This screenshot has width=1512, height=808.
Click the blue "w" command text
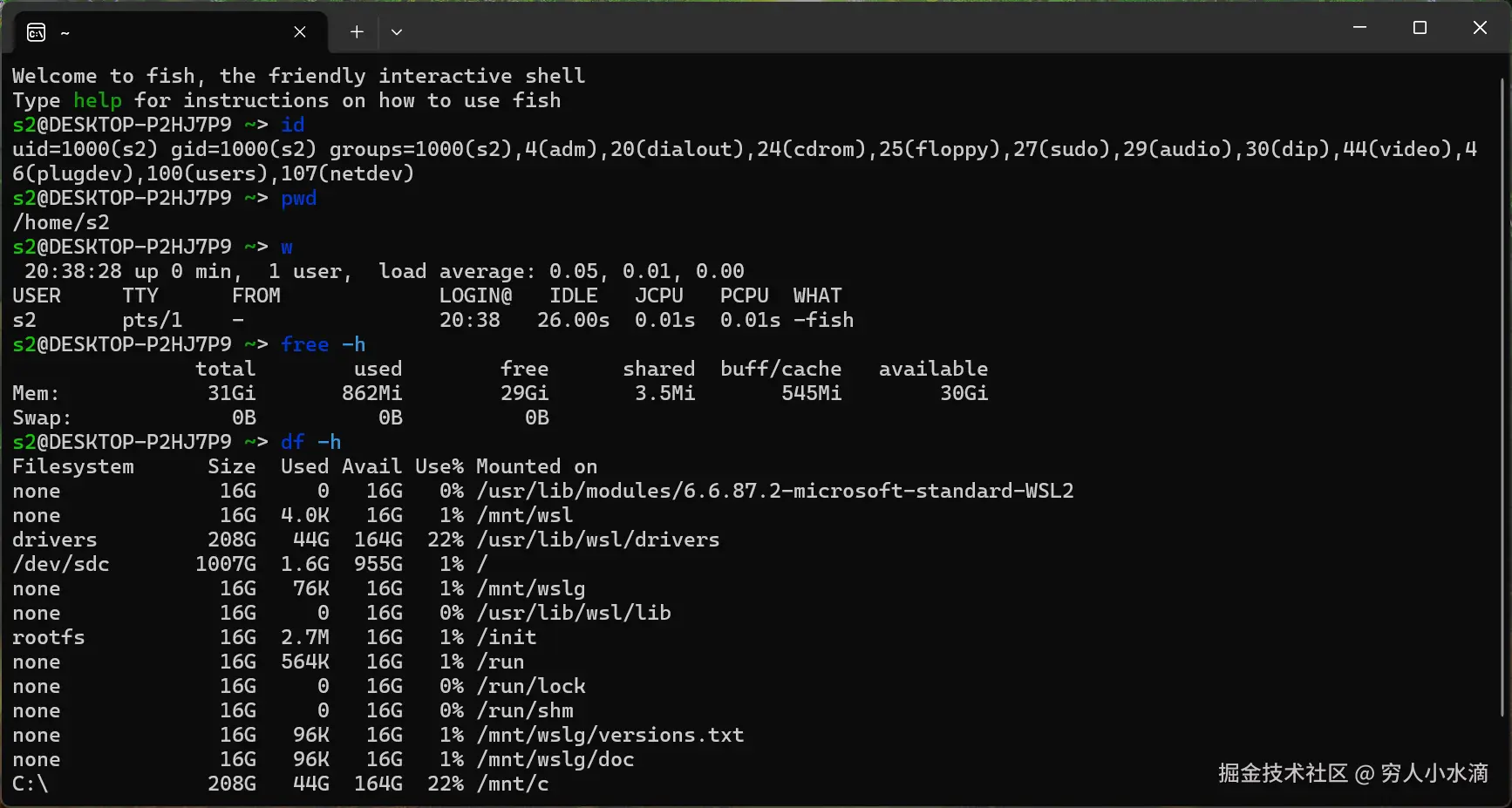point(287,247)
